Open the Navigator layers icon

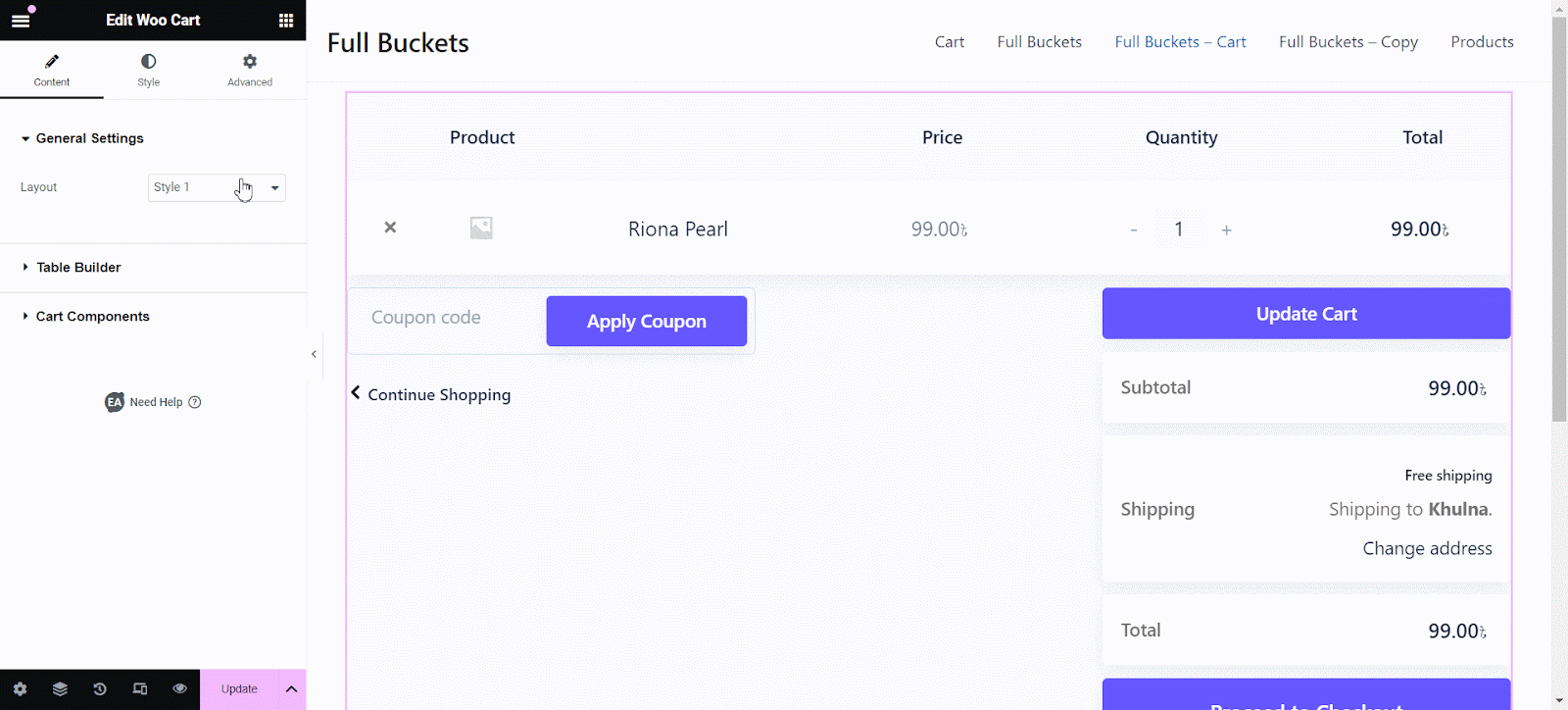pyautogui.click(x=60, y=688)
